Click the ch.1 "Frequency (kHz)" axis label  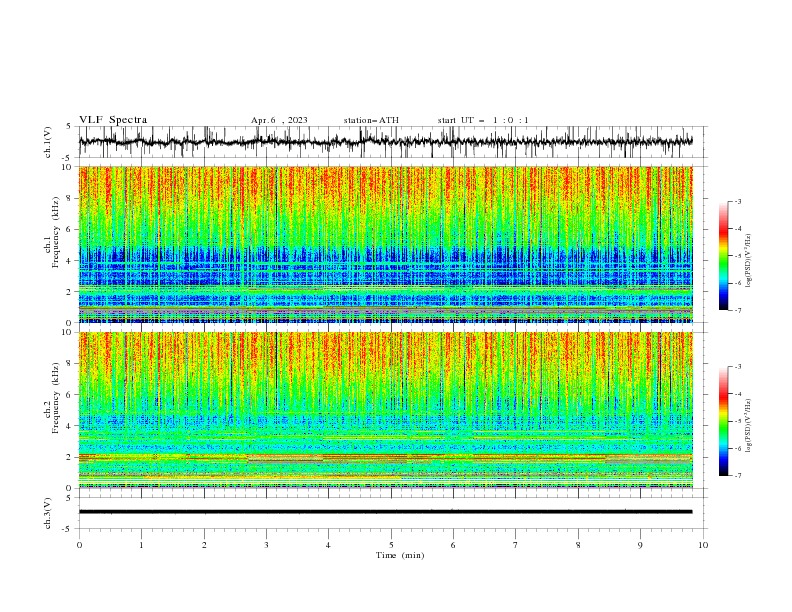[55, 232]
